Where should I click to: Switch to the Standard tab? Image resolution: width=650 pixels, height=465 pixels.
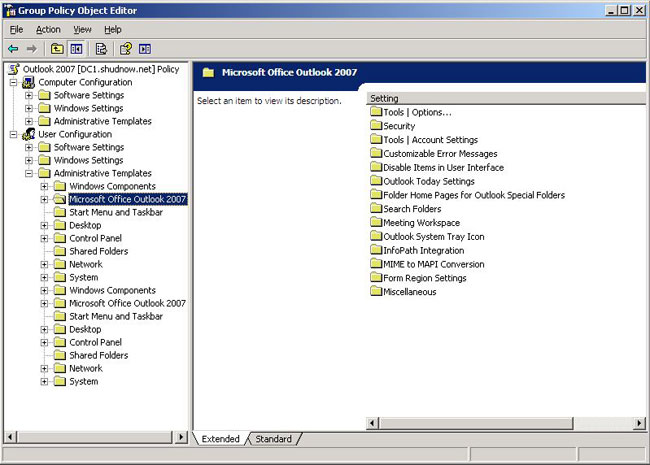273,438
